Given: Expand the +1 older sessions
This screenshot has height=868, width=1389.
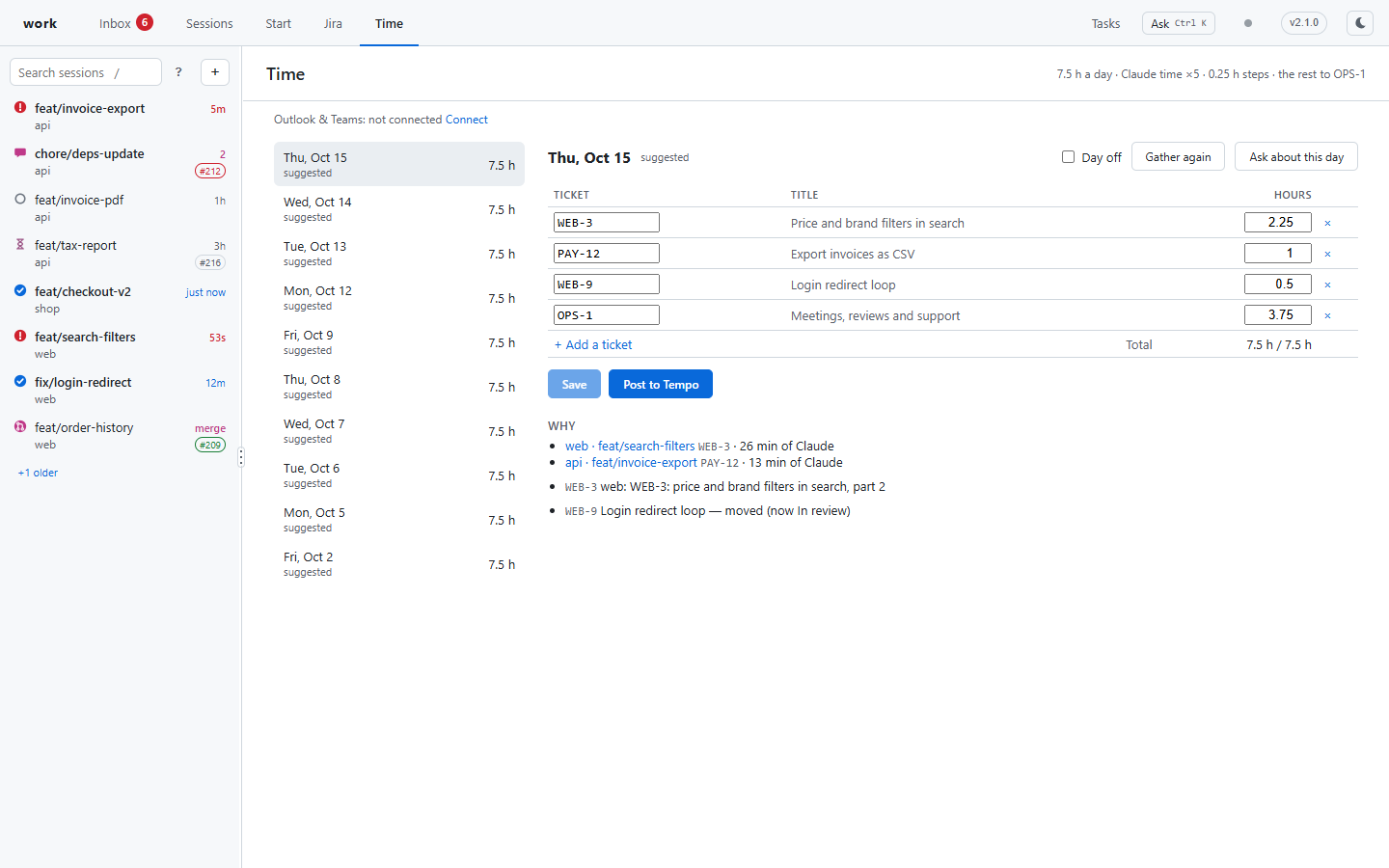Looking at the screenshot, I should tap(38, 473).
